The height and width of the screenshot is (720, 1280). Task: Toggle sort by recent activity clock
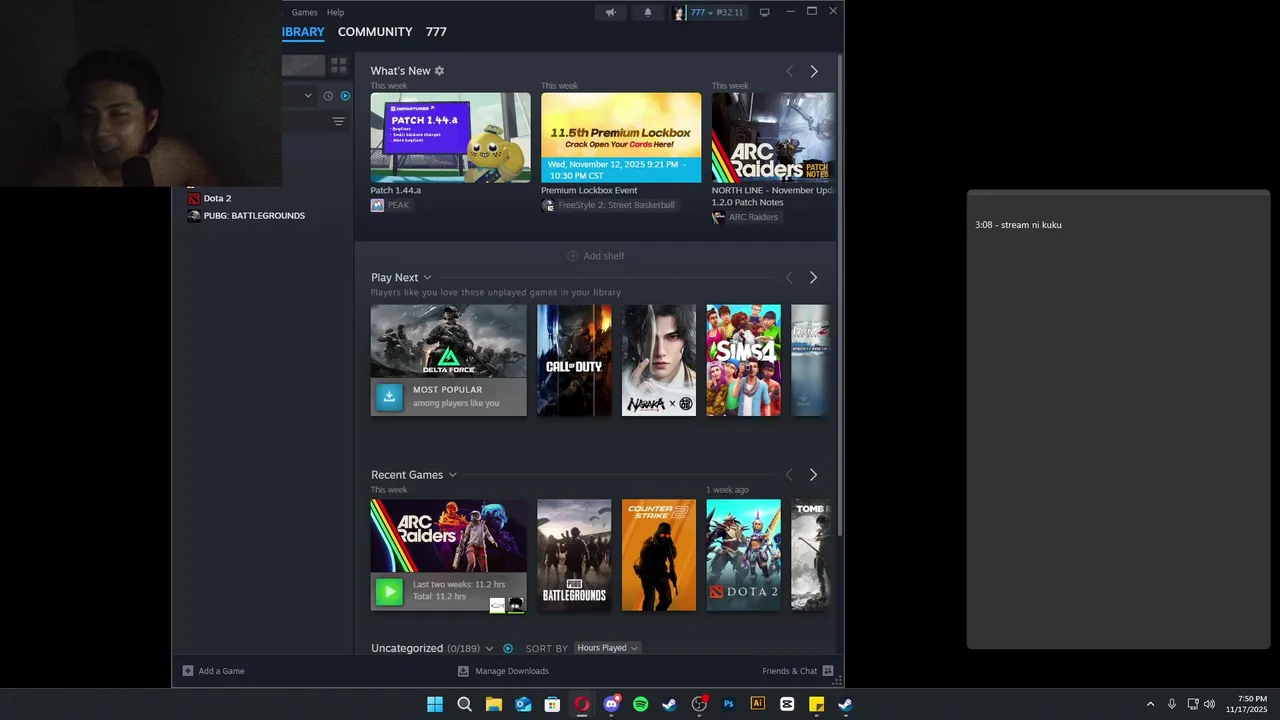pos(327,96)
